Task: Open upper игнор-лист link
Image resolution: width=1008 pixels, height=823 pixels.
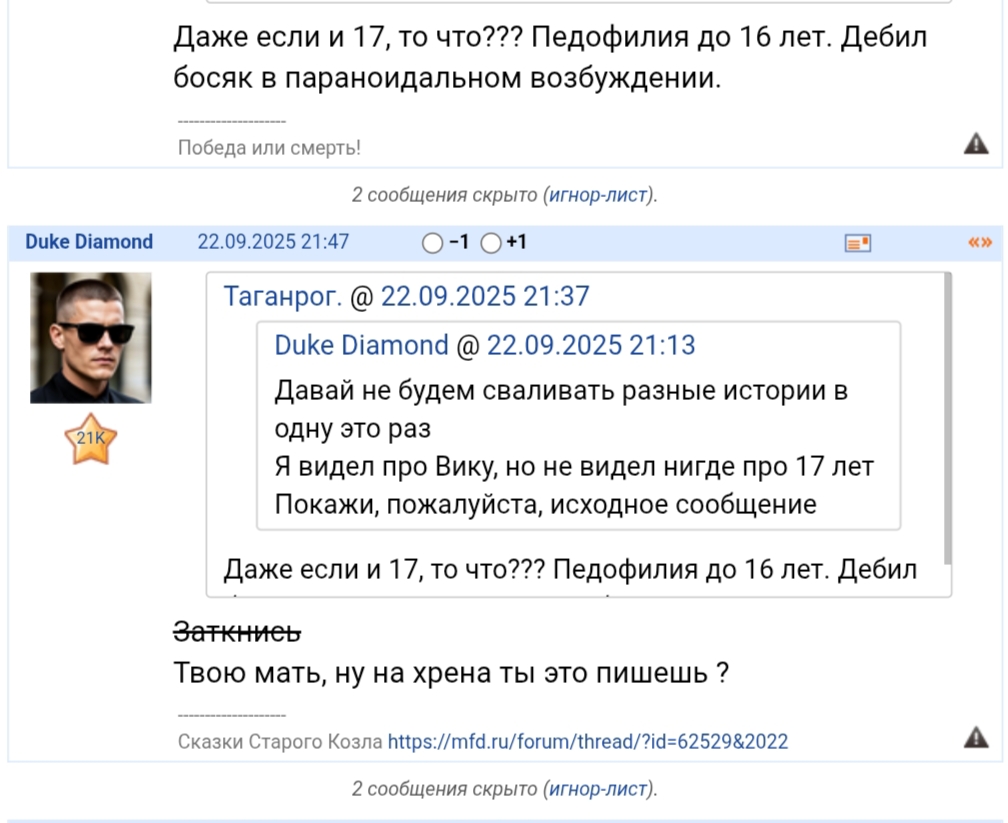Action: [598, 195]
